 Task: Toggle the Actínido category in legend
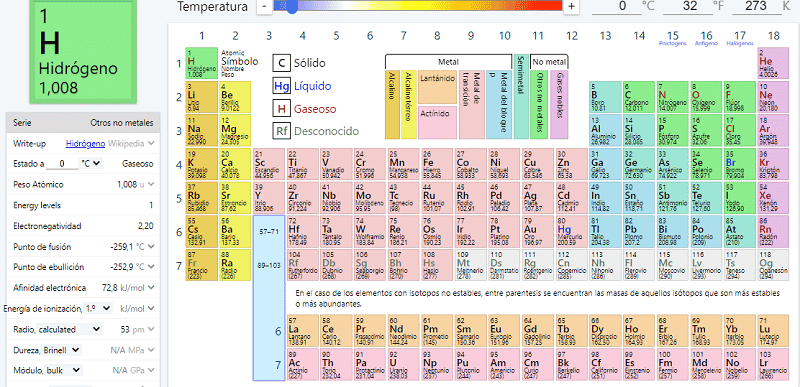[437, 122]
